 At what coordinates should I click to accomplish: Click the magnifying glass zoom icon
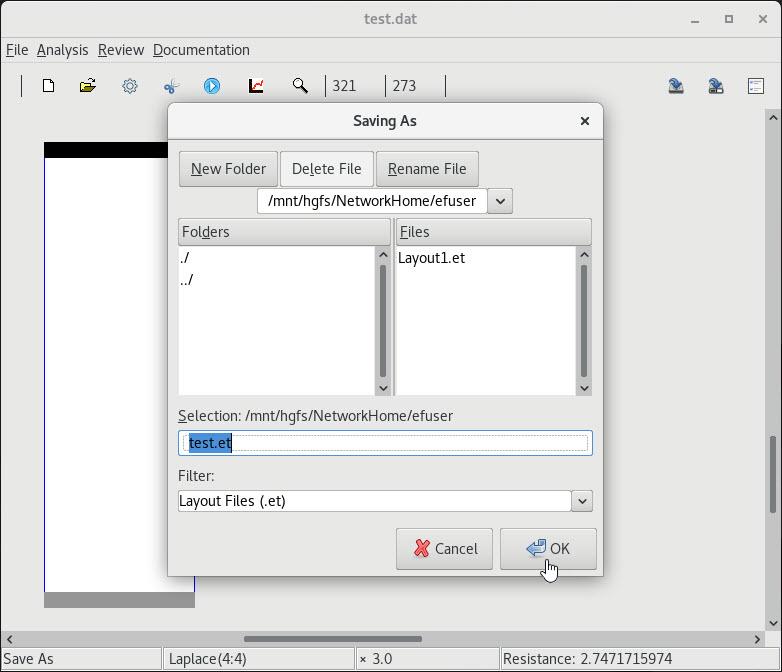click(x=300, y=86)
